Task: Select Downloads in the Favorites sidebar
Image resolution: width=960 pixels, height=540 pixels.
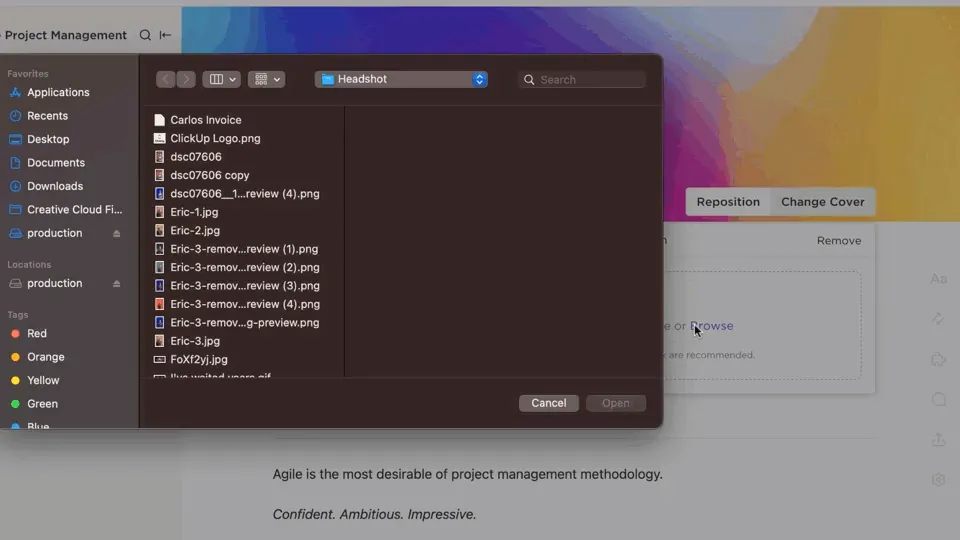Action: (54, 186)
